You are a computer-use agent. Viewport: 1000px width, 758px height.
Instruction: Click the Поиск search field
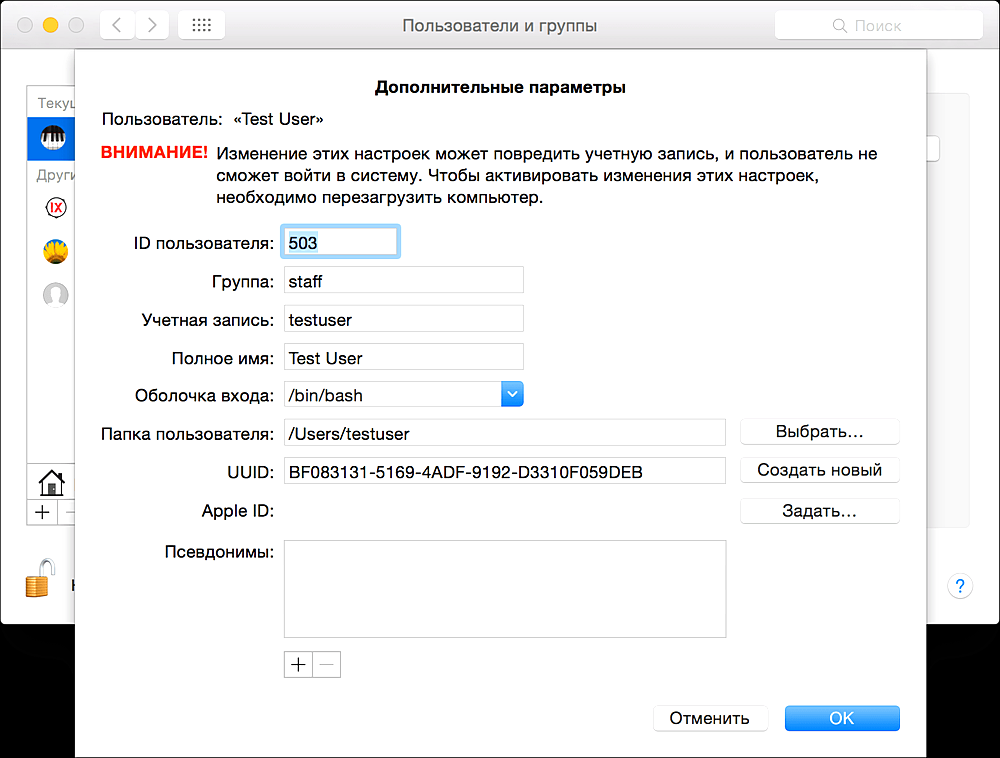[877, 26]
